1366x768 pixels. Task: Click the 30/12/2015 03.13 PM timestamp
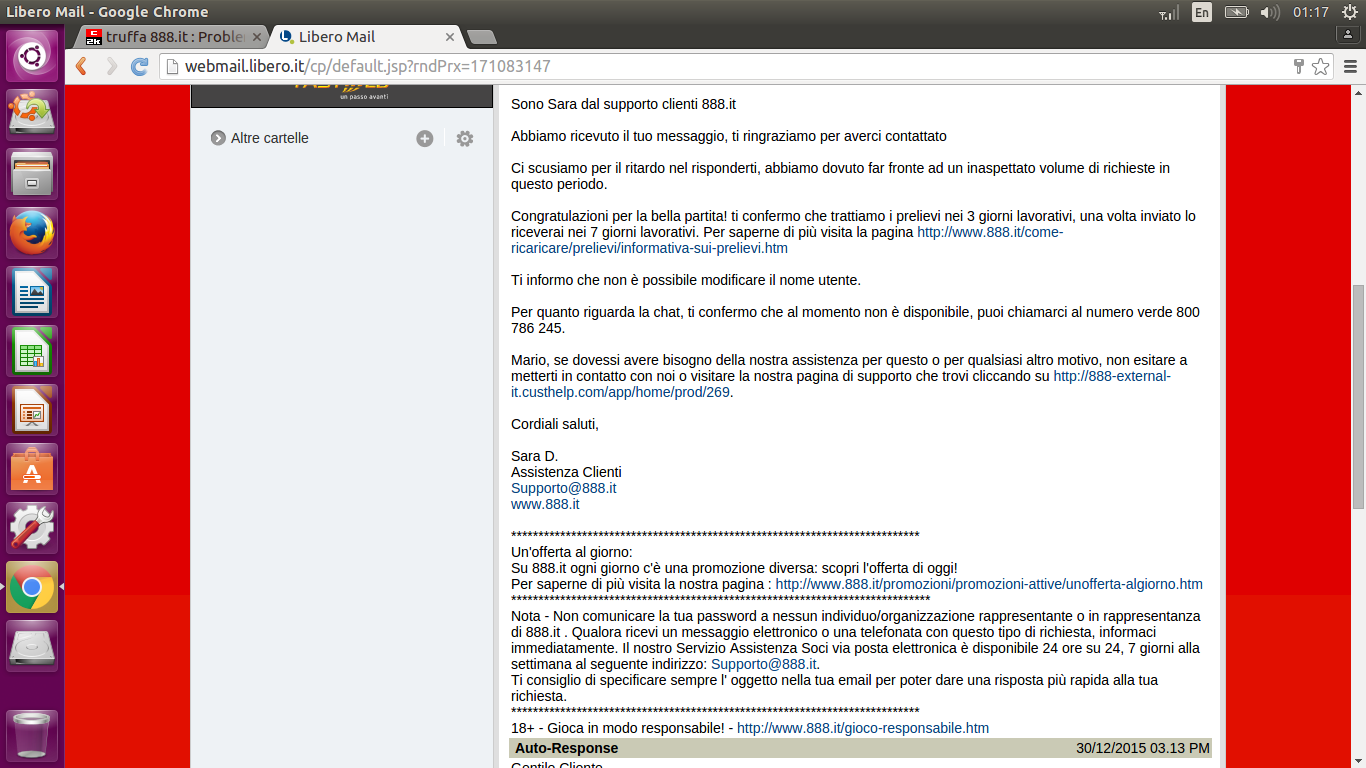(x=1143, y=748)
